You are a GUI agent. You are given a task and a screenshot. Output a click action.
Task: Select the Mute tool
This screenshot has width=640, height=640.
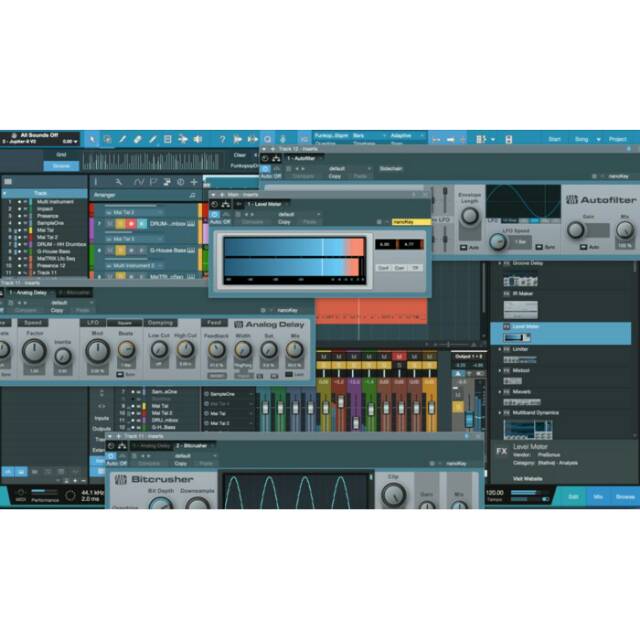(168, 139)
